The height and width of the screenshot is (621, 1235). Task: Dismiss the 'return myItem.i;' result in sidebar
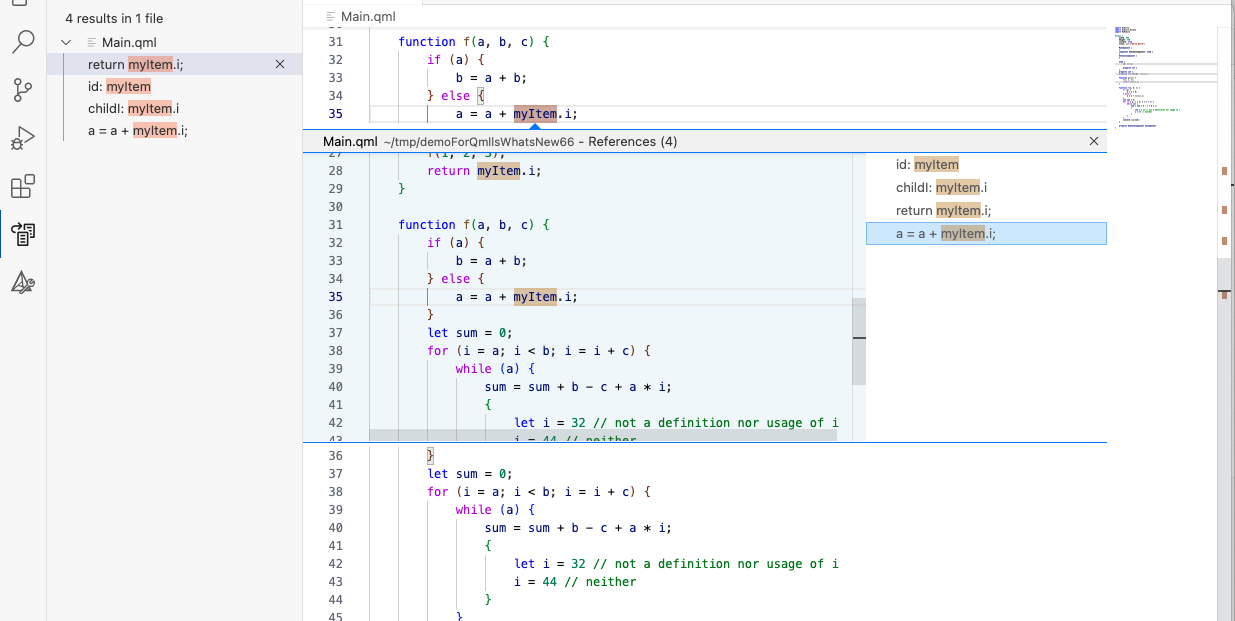click(280, 64)
